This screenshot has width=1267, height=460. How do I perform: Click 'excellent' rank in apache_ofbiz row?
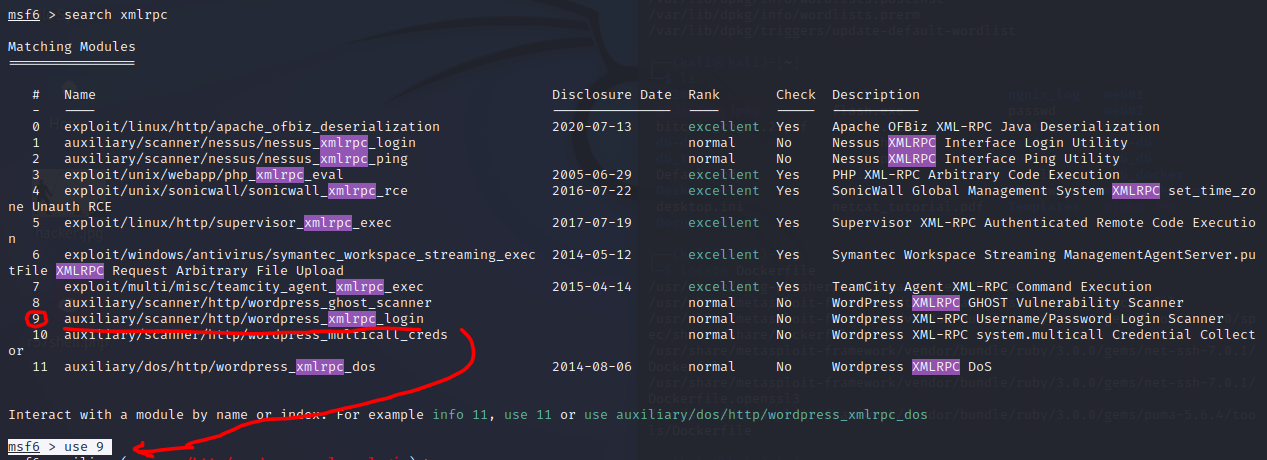tap(724, 127)
